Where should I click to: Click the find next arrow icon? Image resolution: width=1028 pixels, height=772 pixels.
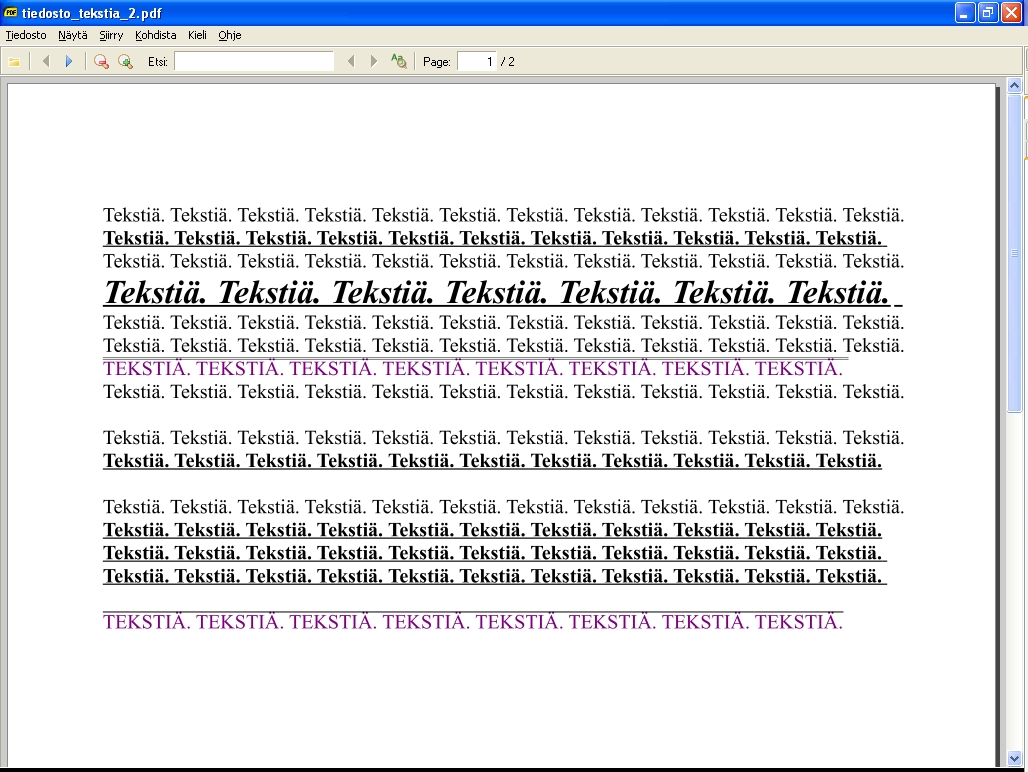click(374, 62)
